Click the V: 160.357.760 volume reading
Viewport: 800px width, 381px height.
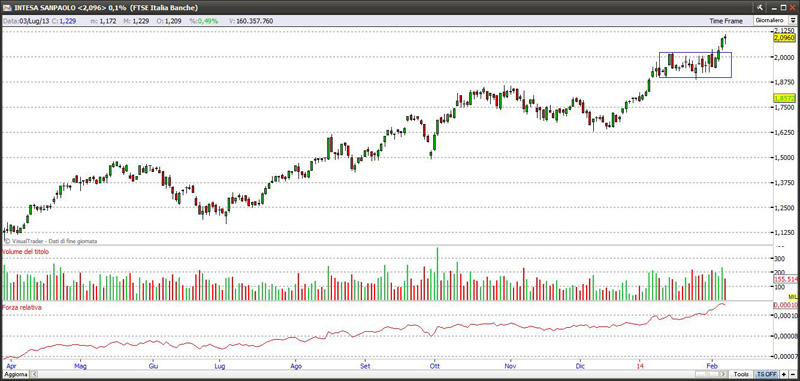251,21
